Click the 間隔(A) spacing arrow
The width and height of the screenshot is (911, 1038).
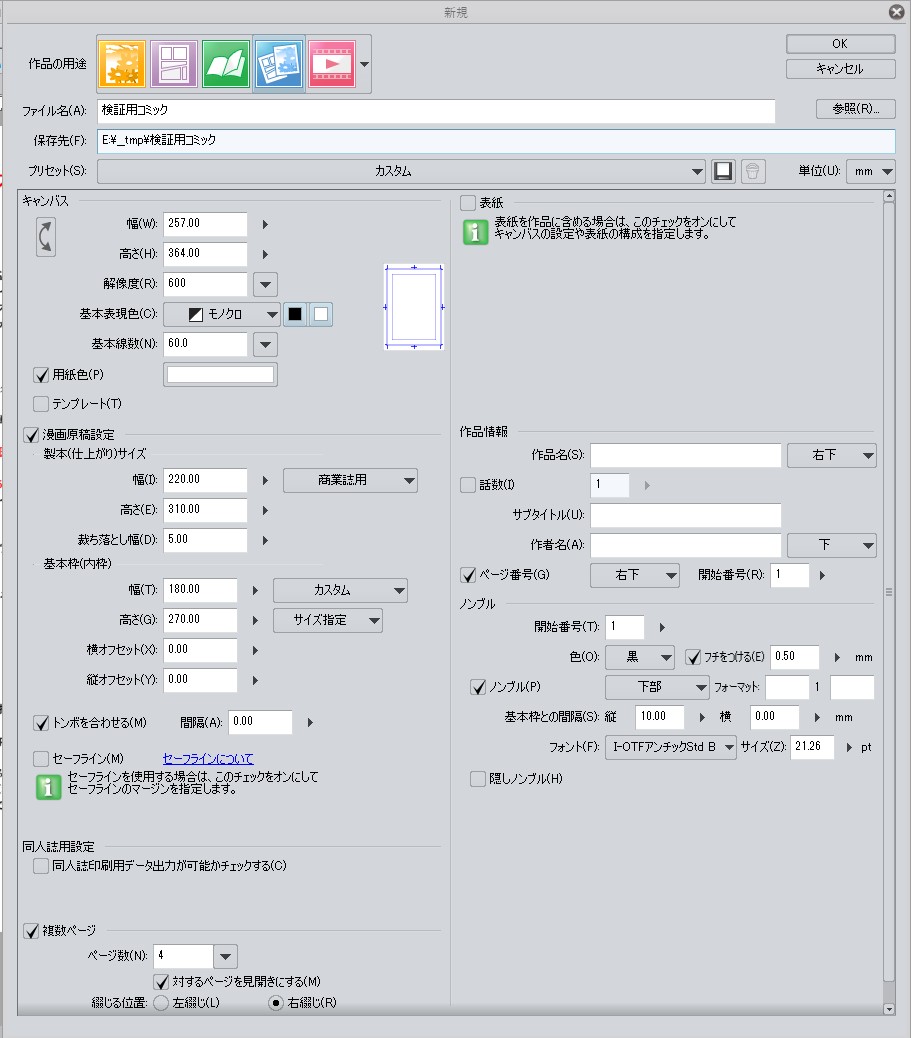click(x=310, y=722)
